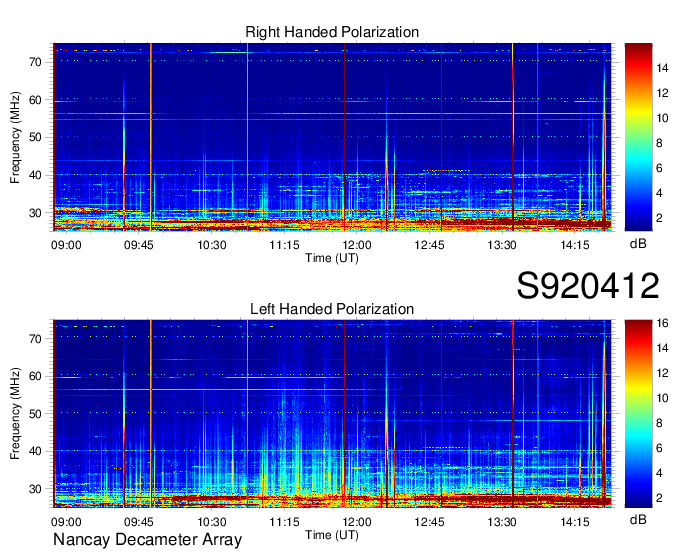Click the 40 MHz tick on lower plot
The image size is (680, 552).
(x=36, y=451)
